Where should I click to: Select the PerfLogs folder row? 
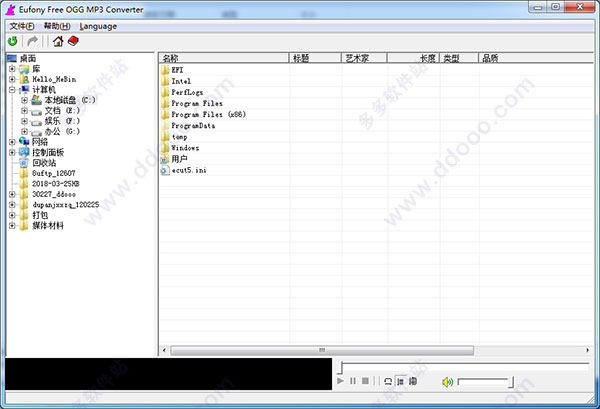(187, 92)
